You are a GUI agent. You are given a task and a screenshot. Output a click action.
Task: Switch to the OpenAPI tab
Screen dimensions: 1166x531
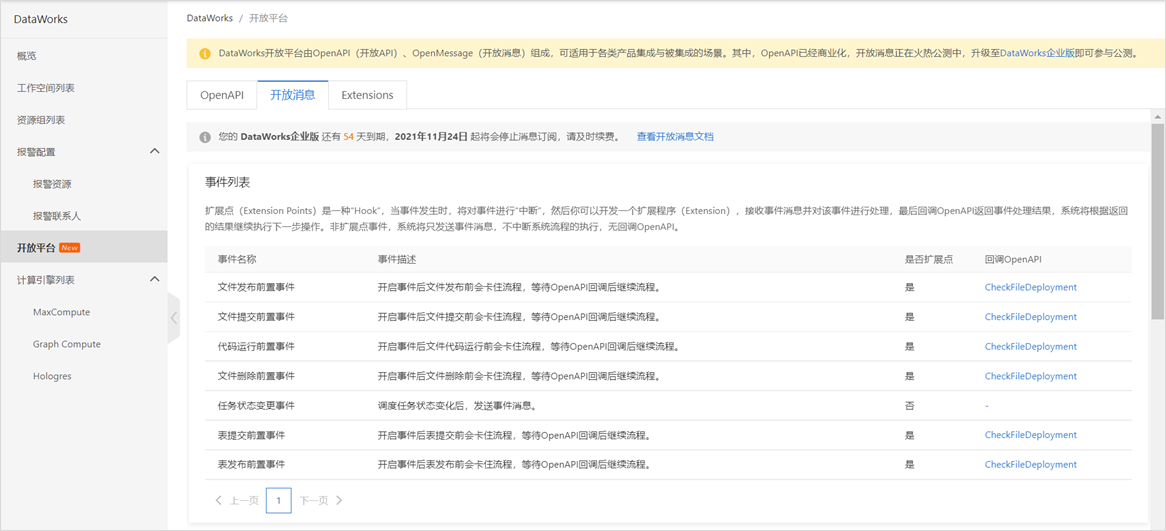(x=222, y=95)
